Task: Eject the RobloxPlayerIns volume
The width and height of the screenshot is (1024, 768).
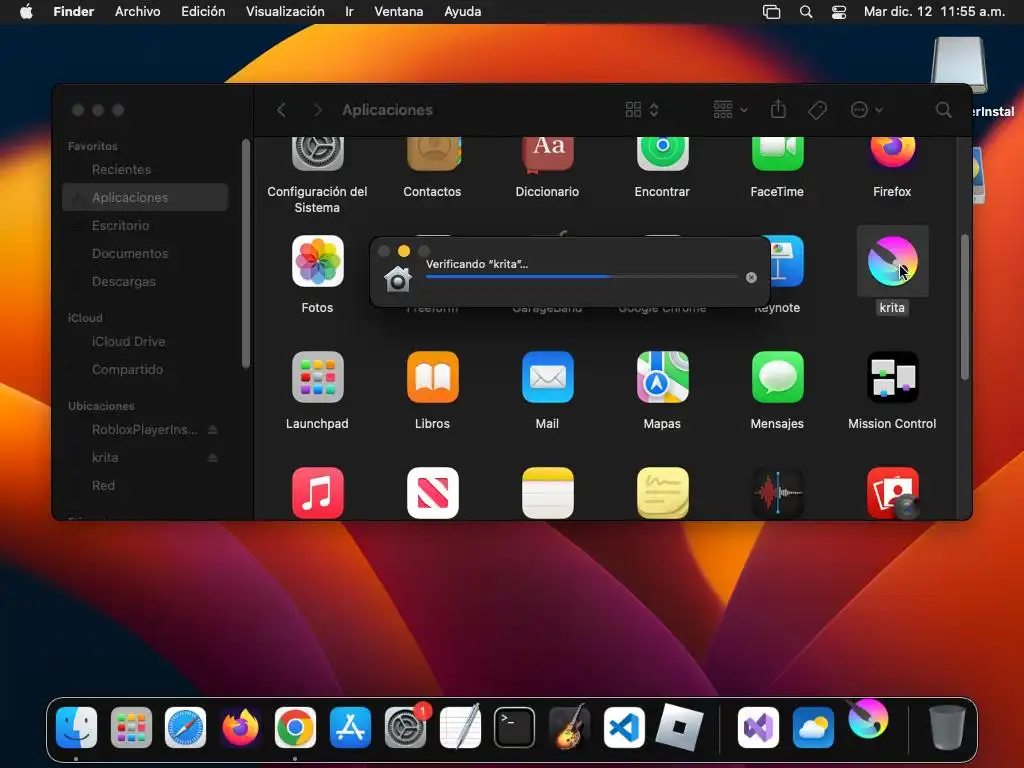Action: [212, 430]
